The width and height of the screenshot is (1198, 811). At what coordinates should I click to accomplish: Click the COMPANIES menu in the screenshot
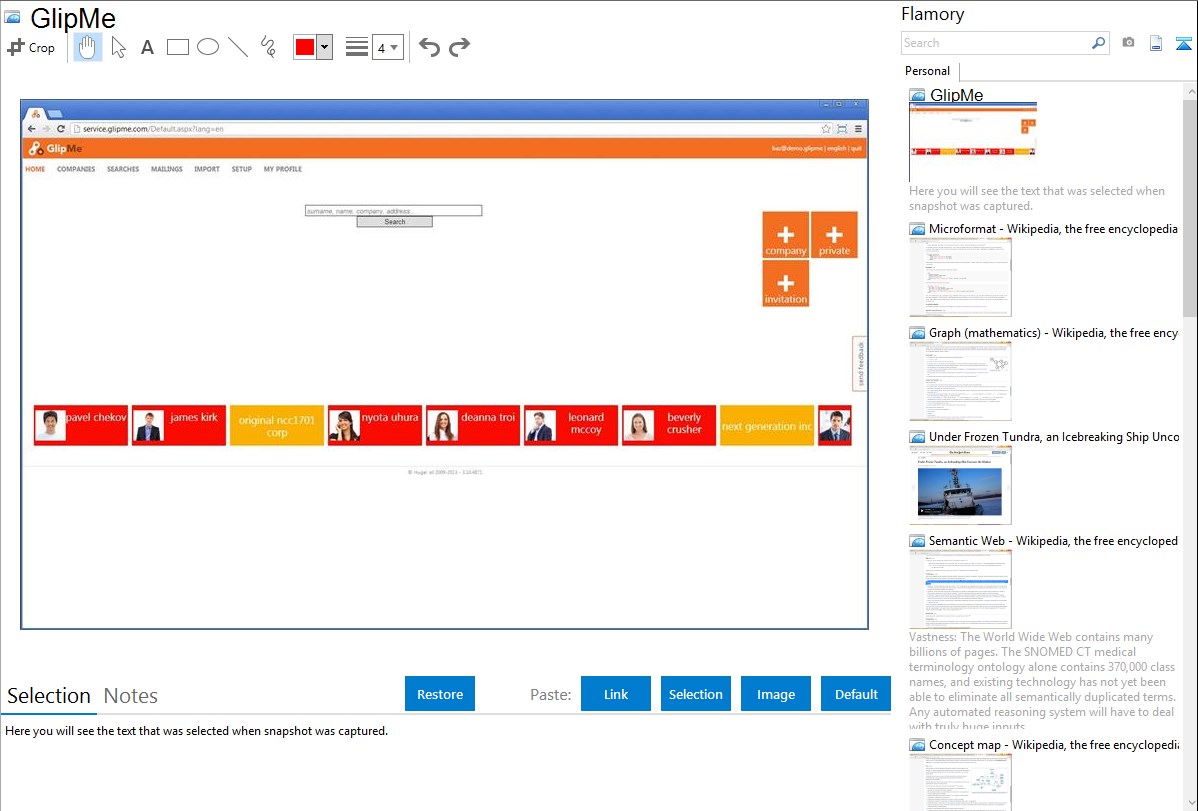pyautogui.click(x=76, y=169)
